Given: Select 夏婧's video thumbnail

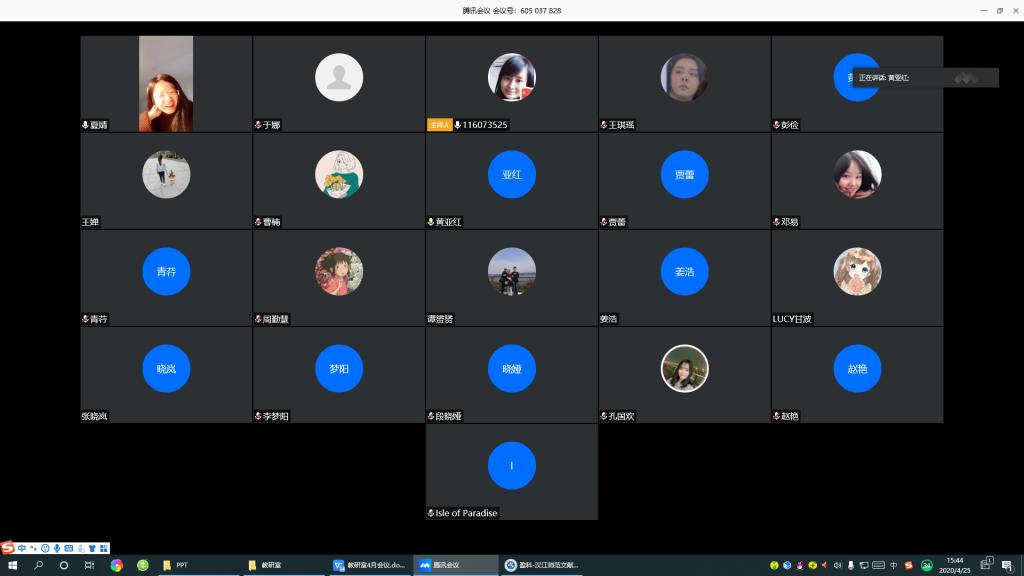Looking at the screenshot, I should 166,84.
